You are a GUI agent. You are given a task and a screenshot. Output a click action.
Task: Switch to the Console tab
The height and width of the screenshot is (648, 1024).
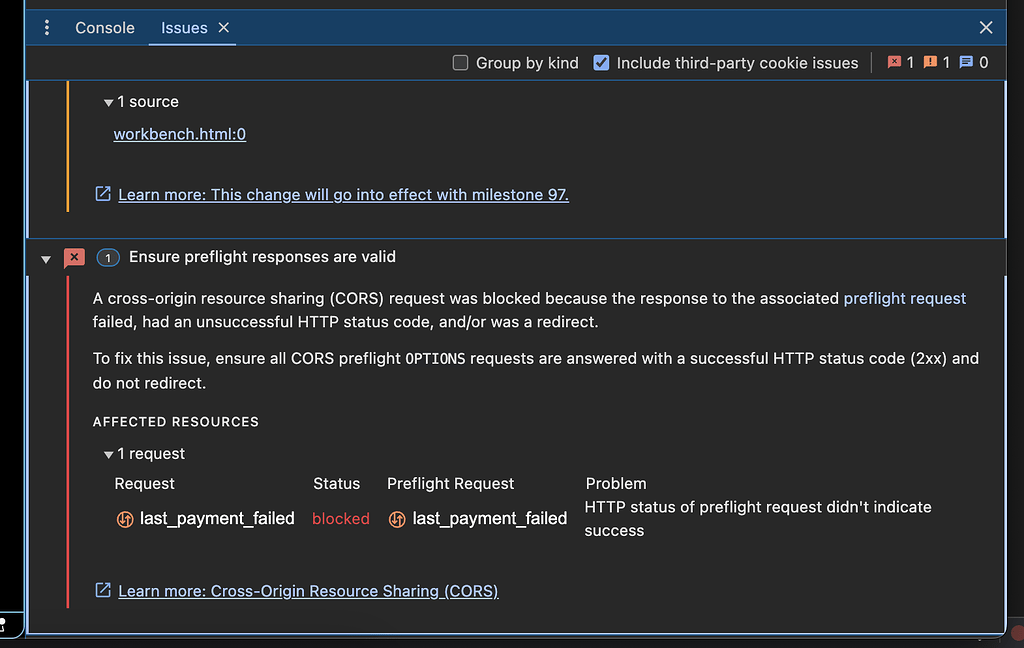point(104,27)
